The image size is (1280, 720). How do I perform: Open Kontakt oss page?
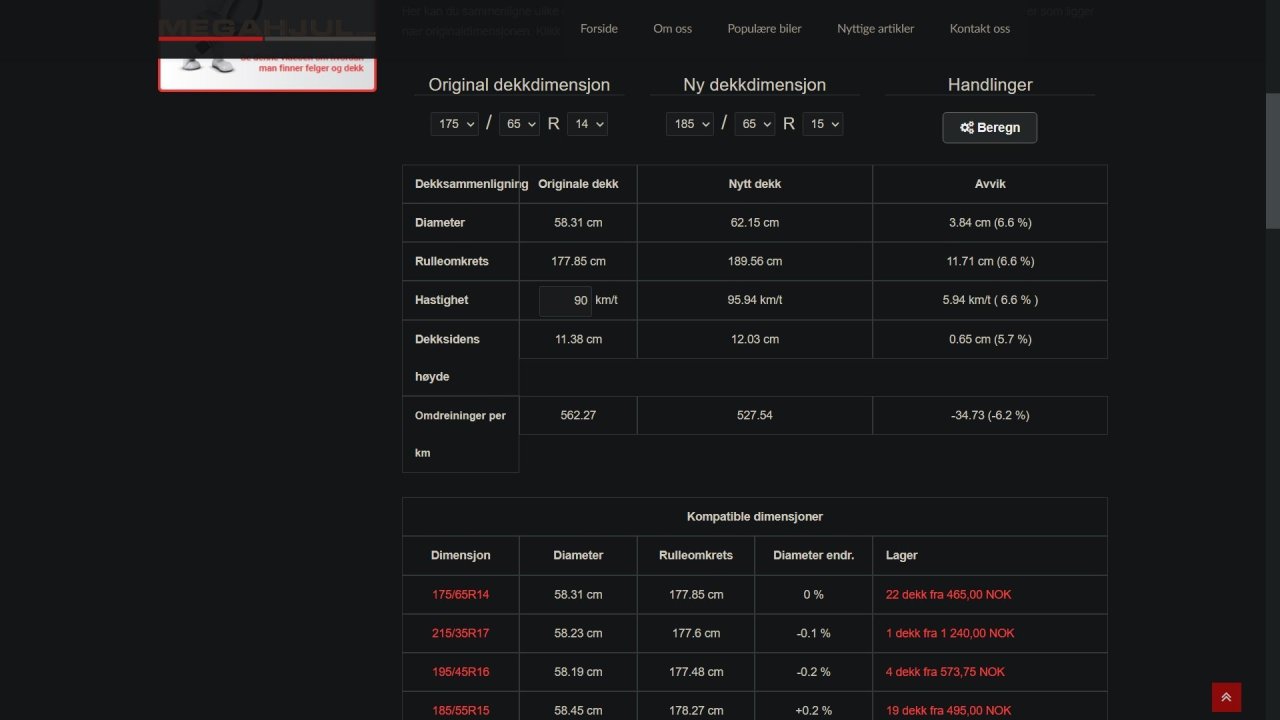[979, 29]
